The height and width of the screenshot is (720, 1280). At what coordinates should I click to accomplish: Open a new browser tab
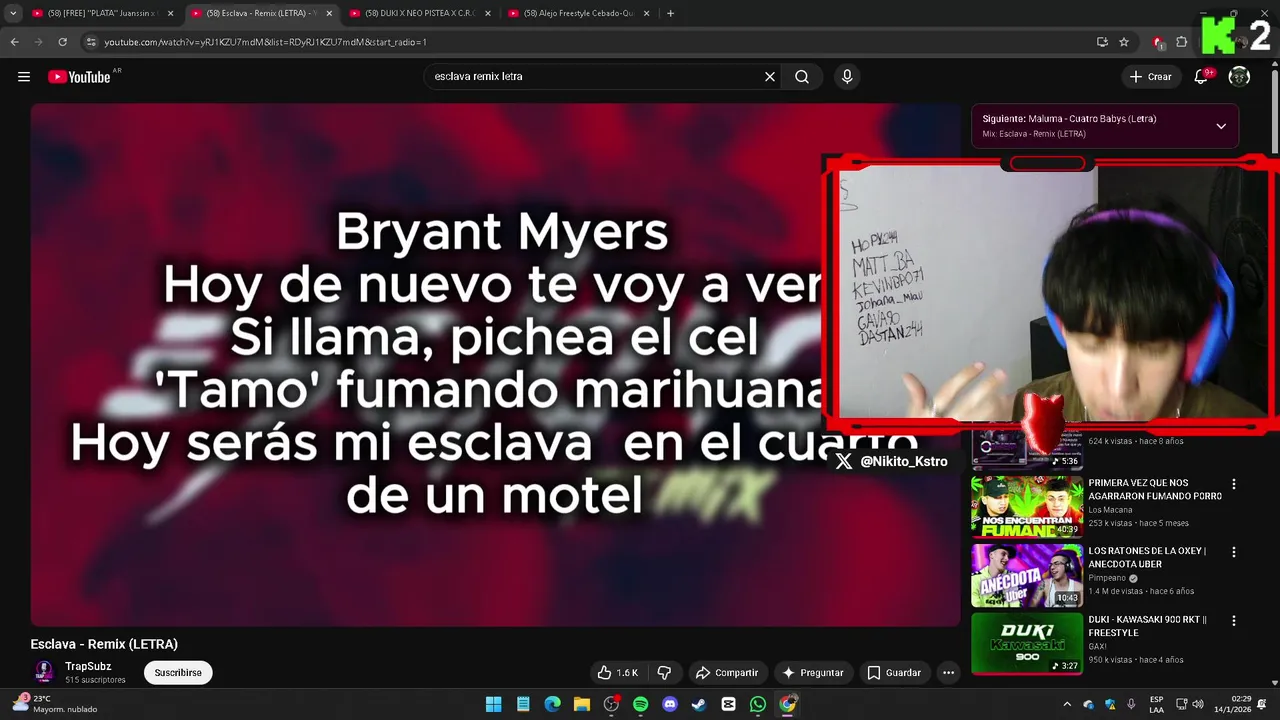[670, 13]
